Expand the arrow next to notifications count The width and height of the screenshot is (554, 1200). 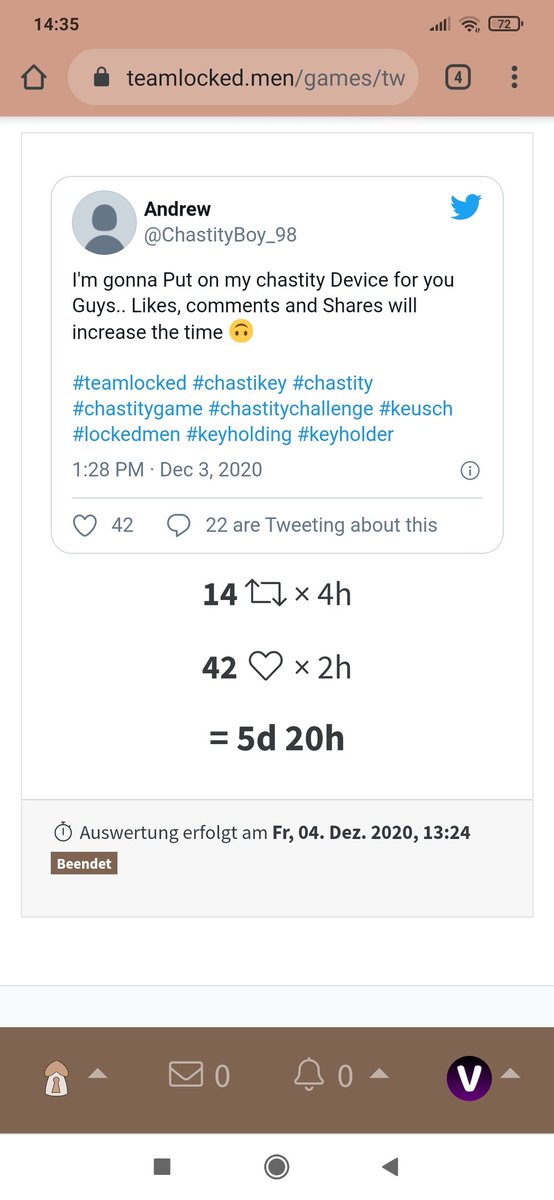coord(379,1074)
